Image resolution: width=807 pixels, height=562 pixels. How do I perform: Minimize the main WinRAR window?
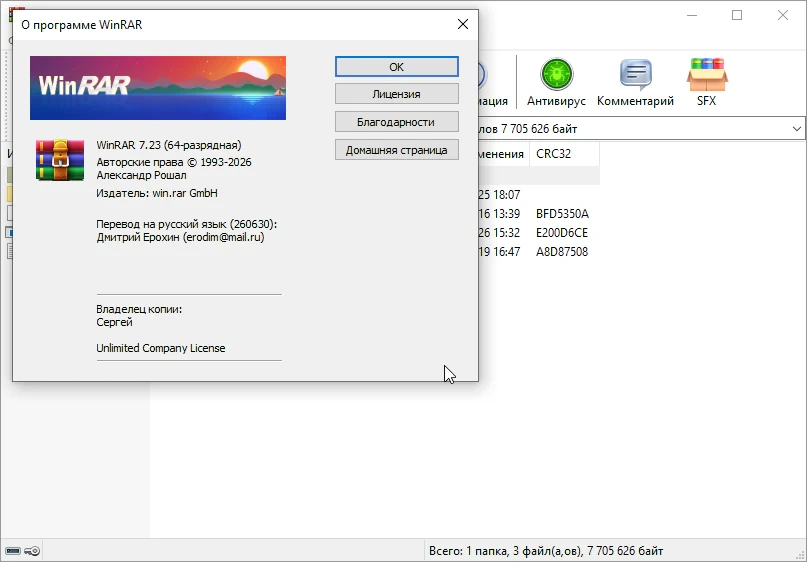tap(692, 15)
